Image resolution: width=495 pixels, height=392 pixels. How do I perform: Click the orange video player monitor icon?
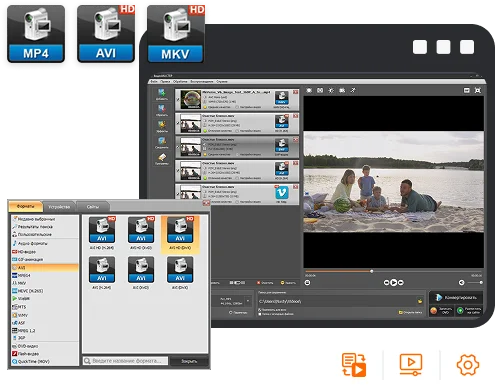[411, 364]
